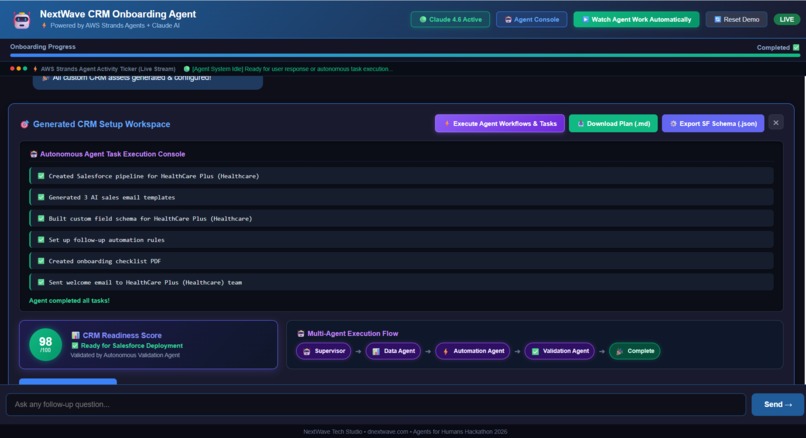The image size is (806, 438).
Task: Toggle checkbox for Generated 3 AI sales email templates
Action: [41, 197]
